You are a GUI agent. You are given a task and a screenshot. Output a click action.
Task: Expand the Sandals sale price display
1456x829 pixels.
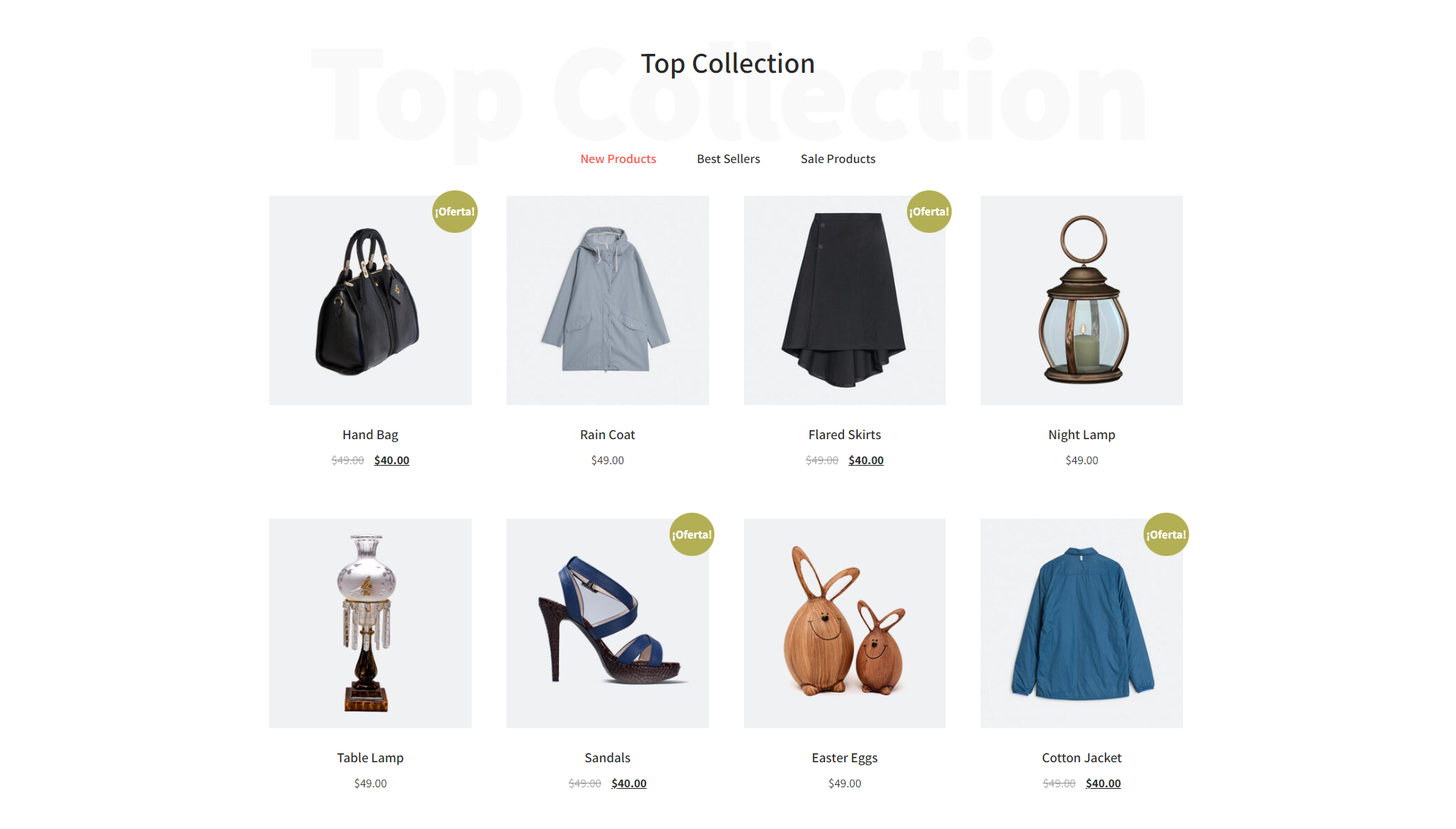click(630, 782)
